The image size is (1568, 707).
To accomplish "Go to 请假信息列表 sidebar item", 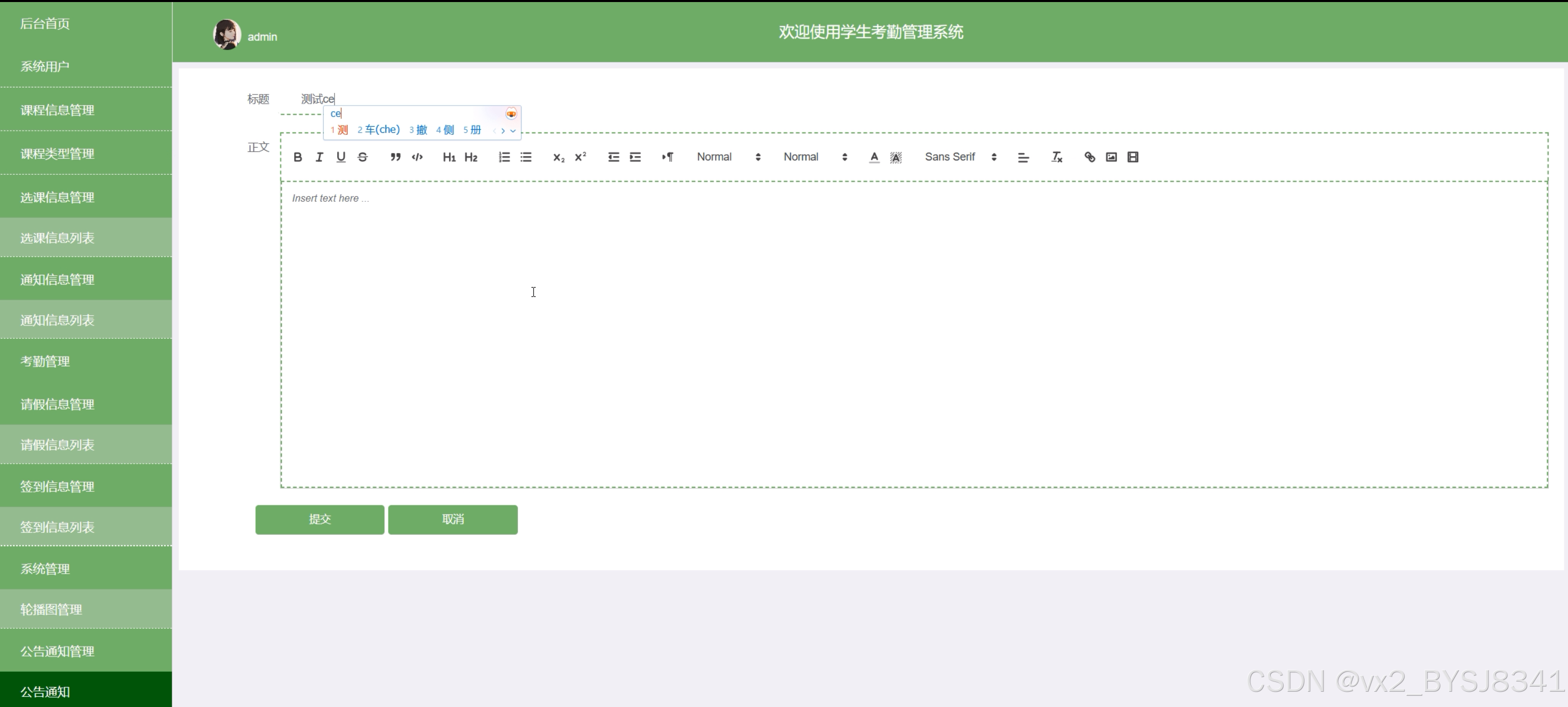I will 57,444.
